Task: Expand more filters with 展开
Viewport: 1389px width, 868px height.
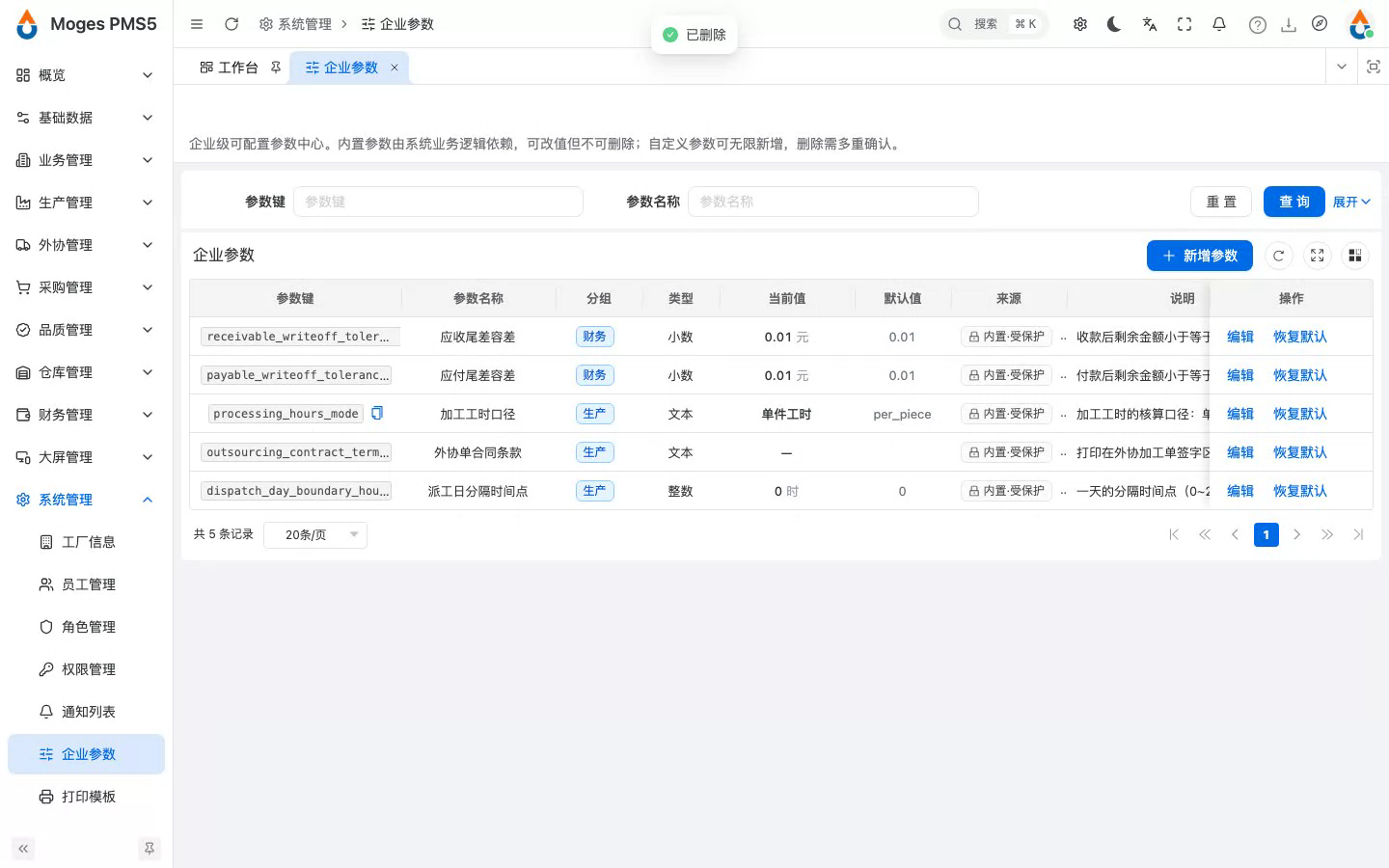Action: click(1351, 202)
